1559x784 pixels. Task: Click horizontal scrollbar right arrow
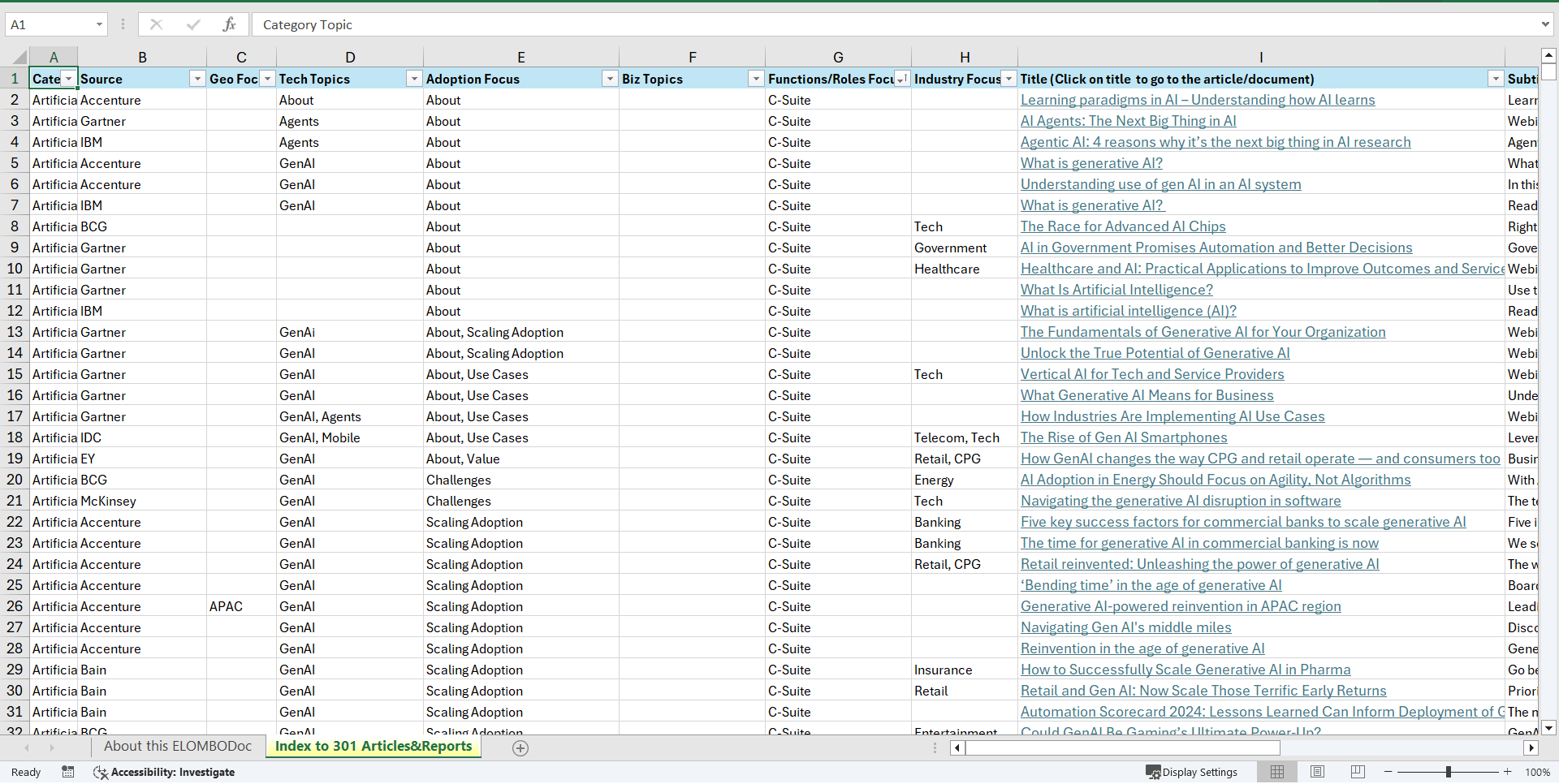click(1531, 747)
